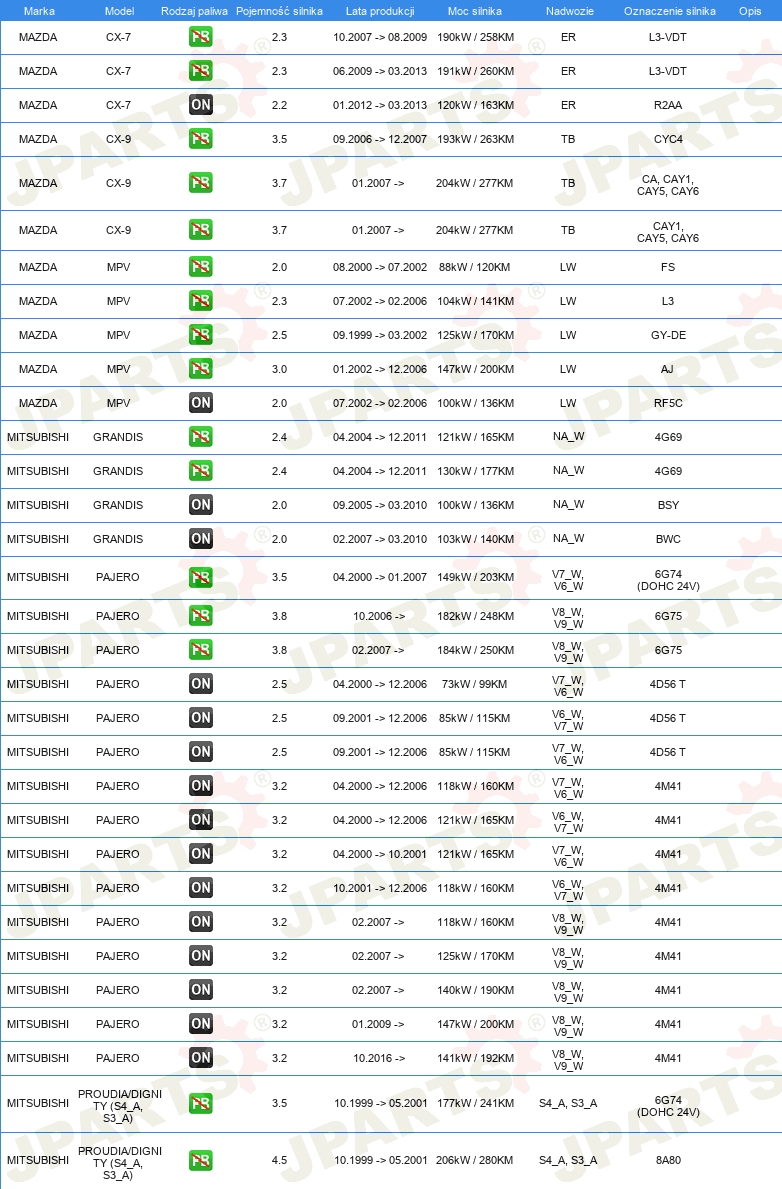
Task: Click diesel ON icon for CX-7 R2AA
Action: (x=200, y=105)
